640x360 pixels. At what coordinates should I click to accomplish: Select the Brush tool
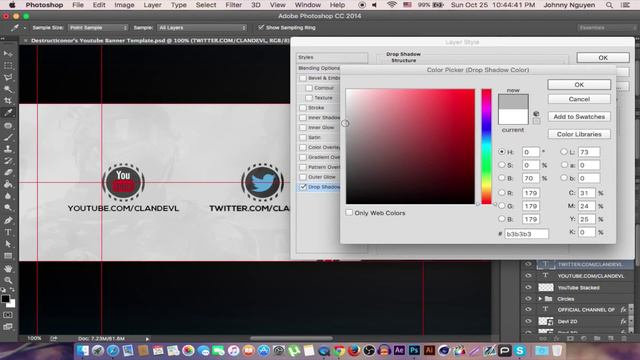8,137
